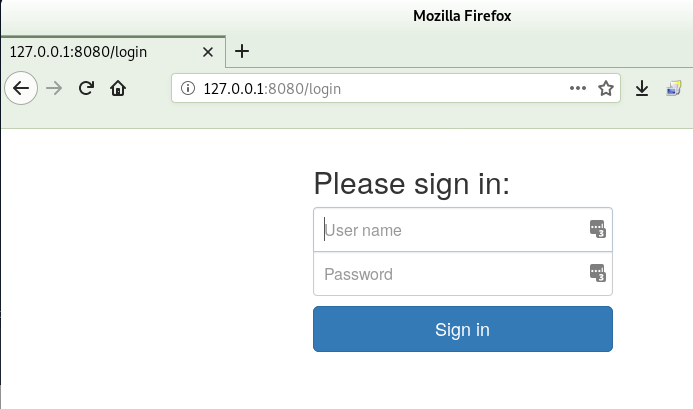This screenshot has width=693, height=409.
Task: Reload the current login page
Action: tap(86, 88)
